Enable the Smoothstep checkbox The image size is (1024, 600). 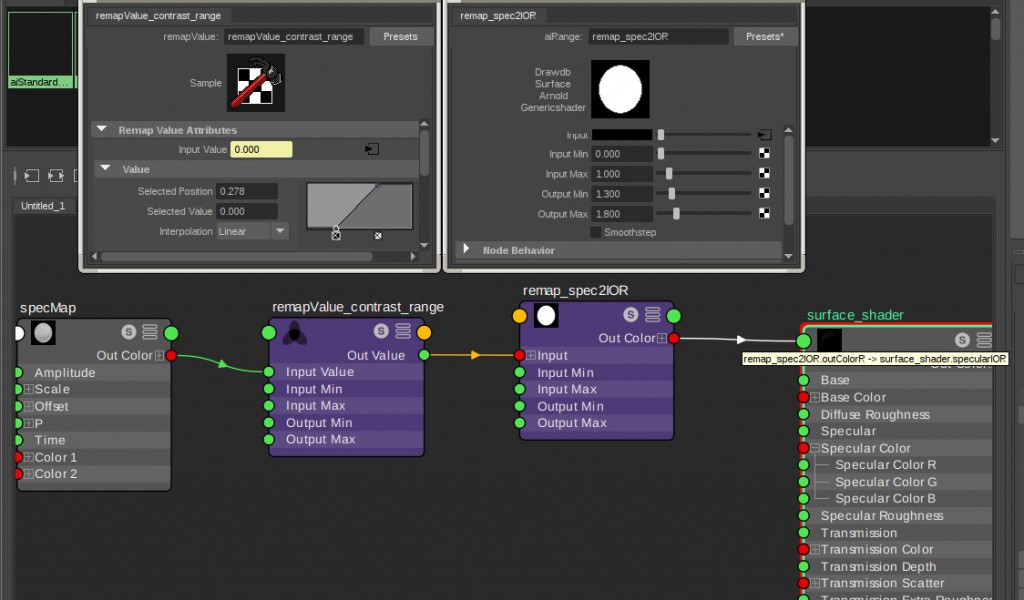click(x=596, y=232)
